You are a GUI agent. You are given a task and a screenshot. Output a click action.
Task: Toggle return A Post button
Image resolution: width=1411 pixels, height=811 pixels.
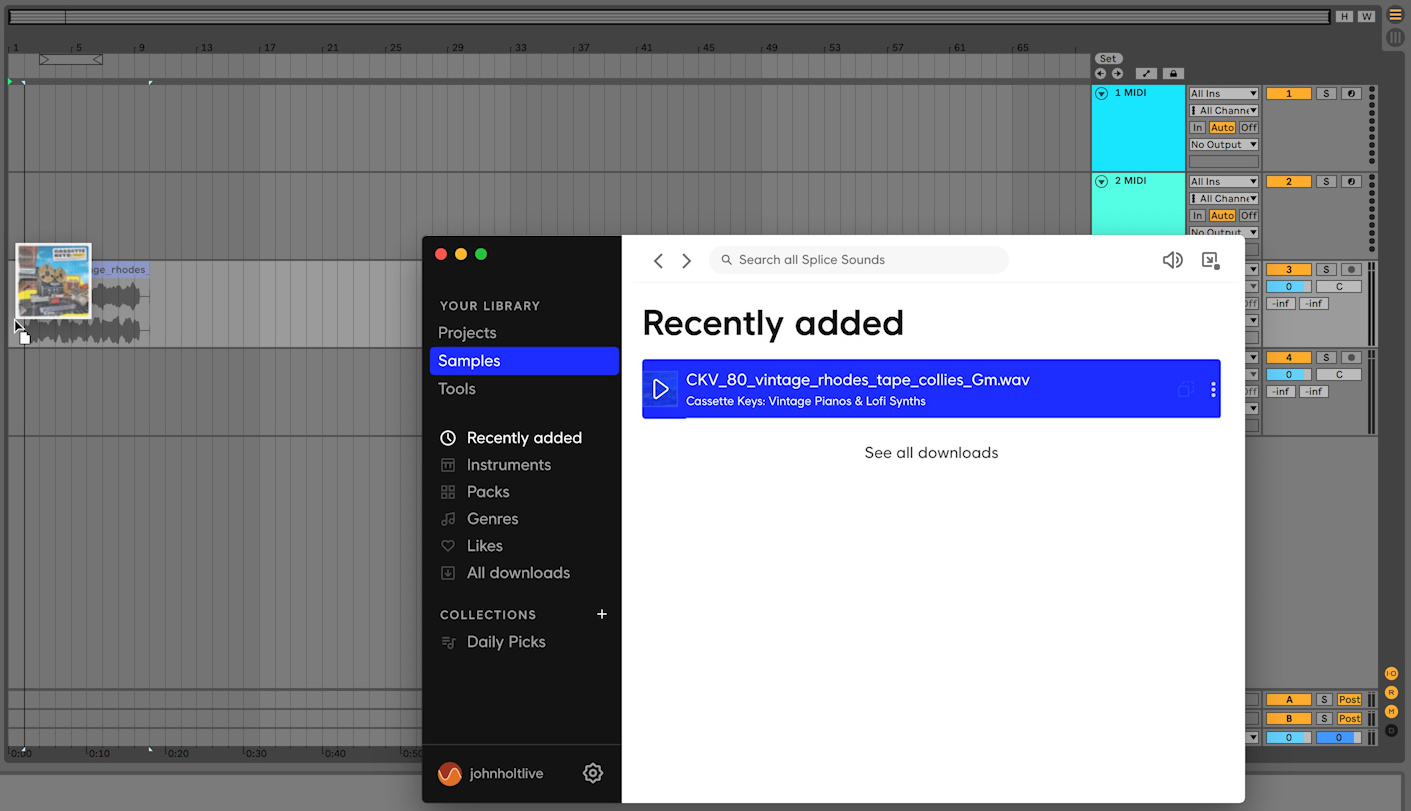coord(1350,700)
